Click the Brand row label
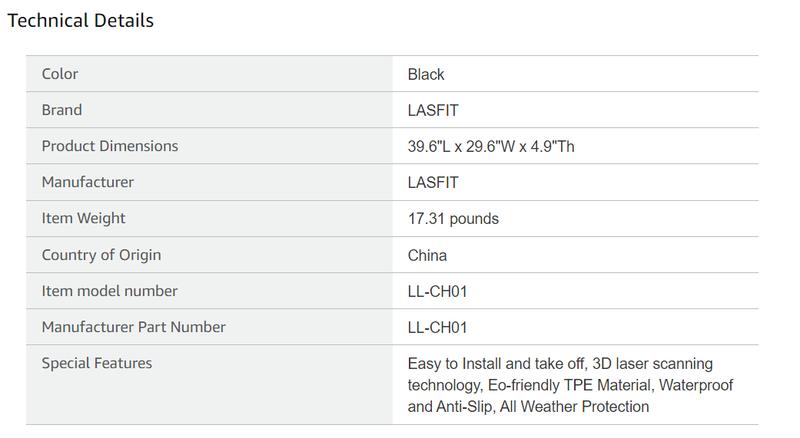800x438 pixels. pos(62,110)
